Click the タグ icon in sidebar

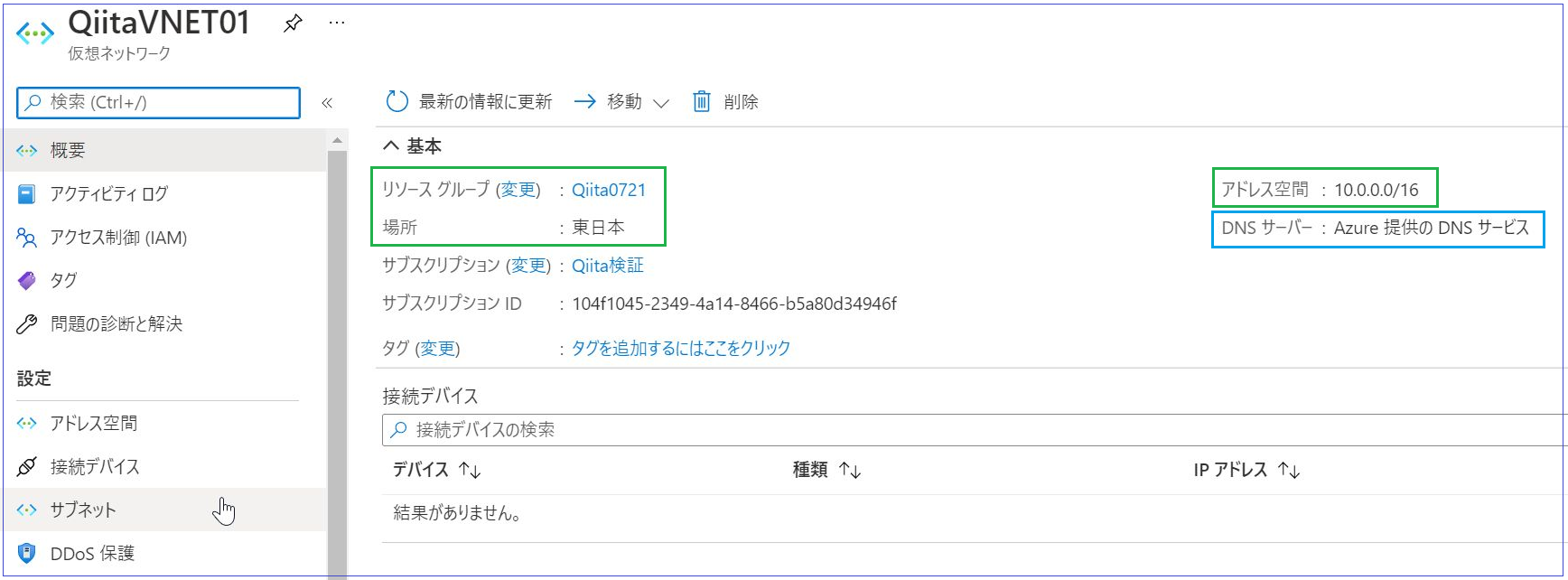click(x=27, y=281)
